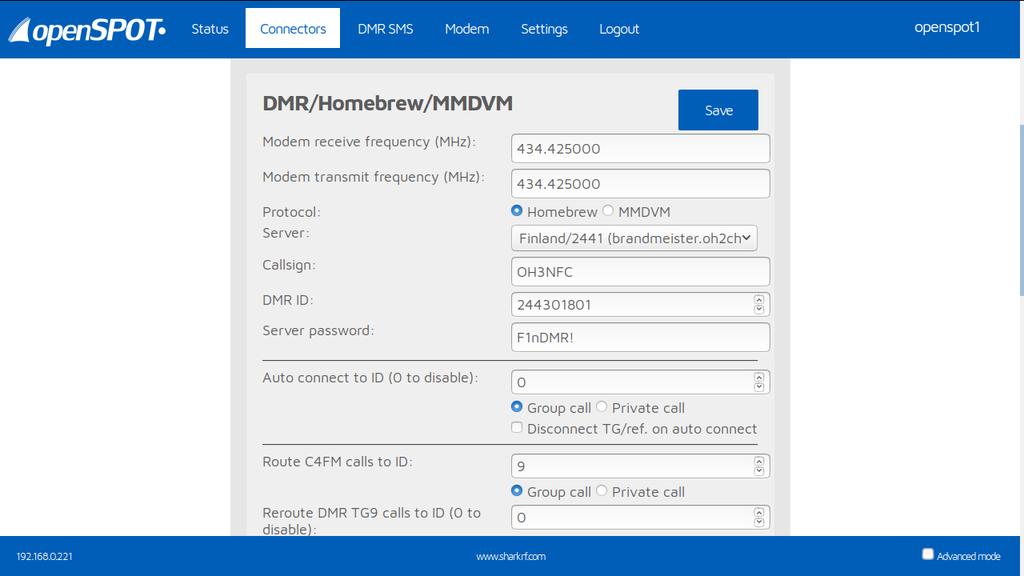Image resolution: width=1024 pixels, height=576 pixels.
Task: Decrement Reroute DMR TG9 stepper down
Action: point(759,522)
